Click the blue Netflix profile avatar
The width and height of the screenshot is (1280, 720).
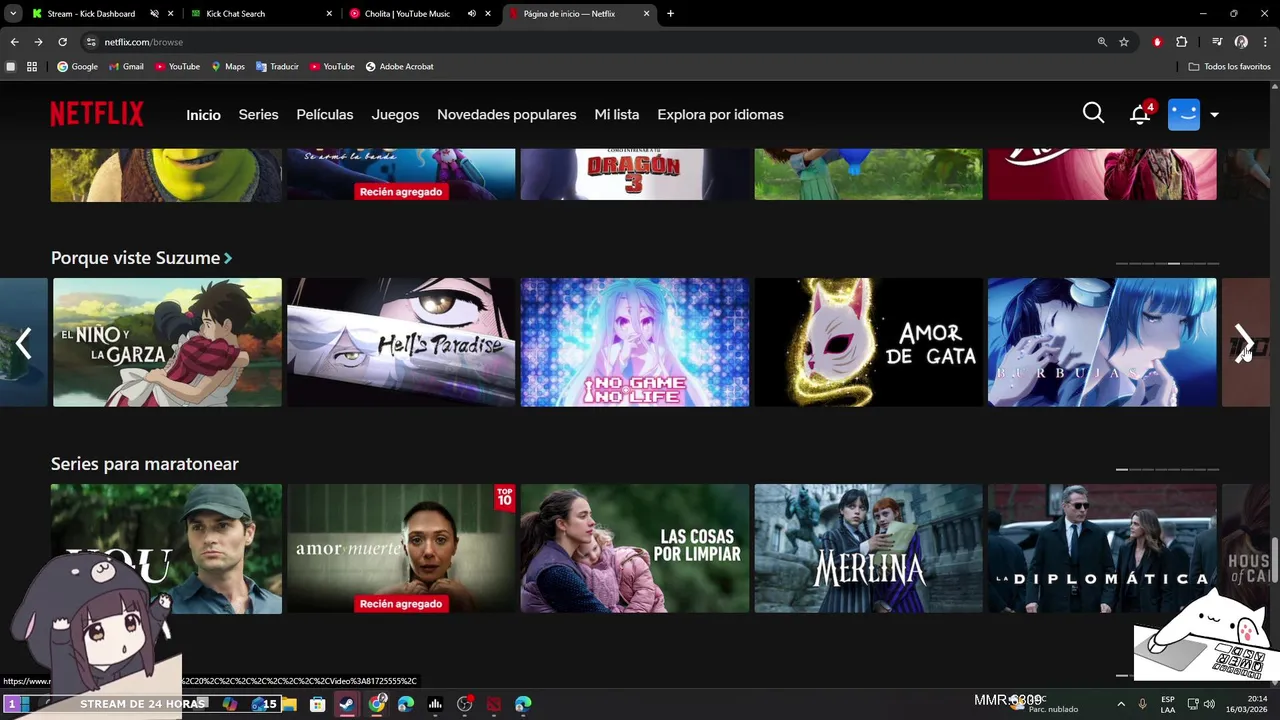point(1184,114)
